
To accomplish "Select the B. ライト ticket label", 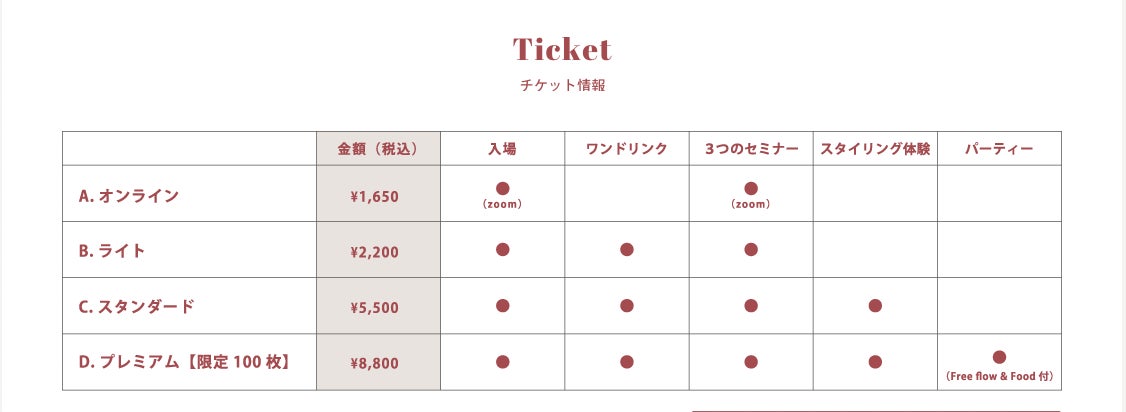I will [112, 251].
